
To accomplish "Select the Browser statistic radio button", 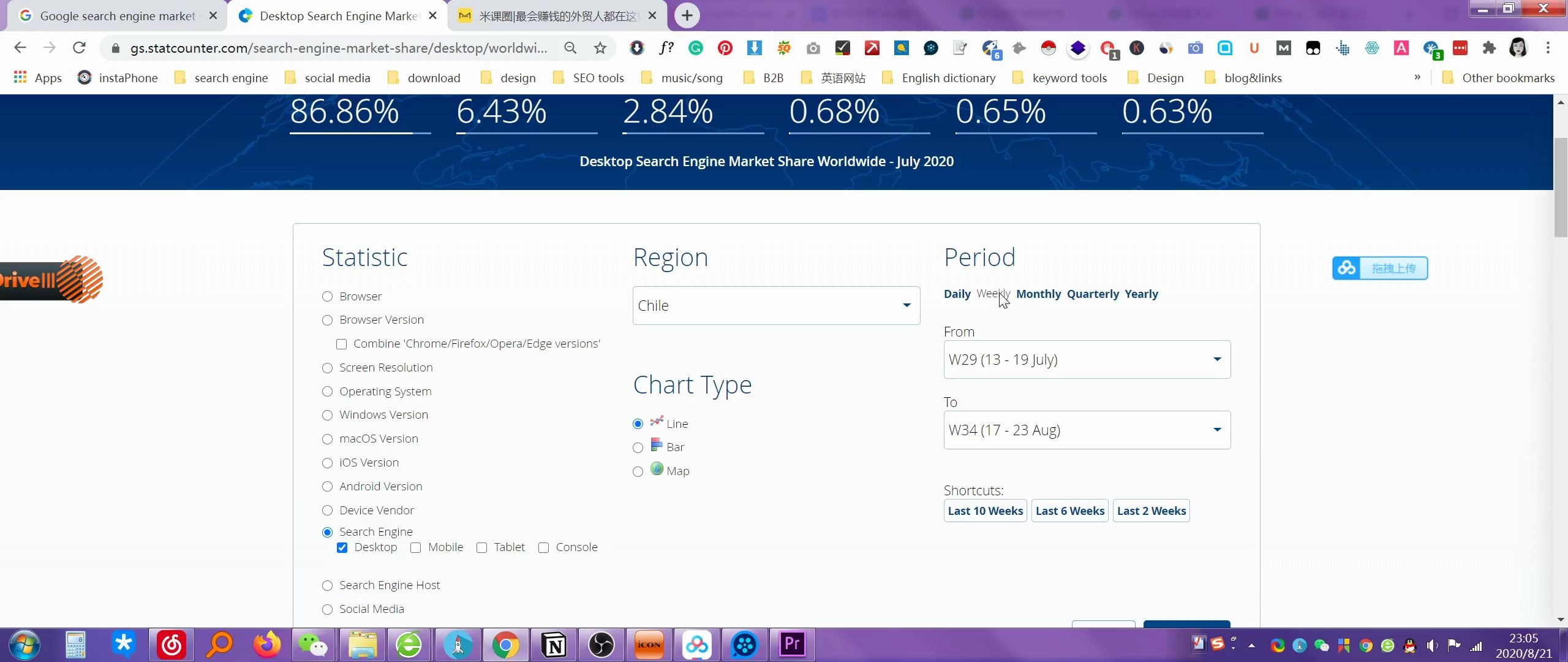I will click(x=328, y=297).
